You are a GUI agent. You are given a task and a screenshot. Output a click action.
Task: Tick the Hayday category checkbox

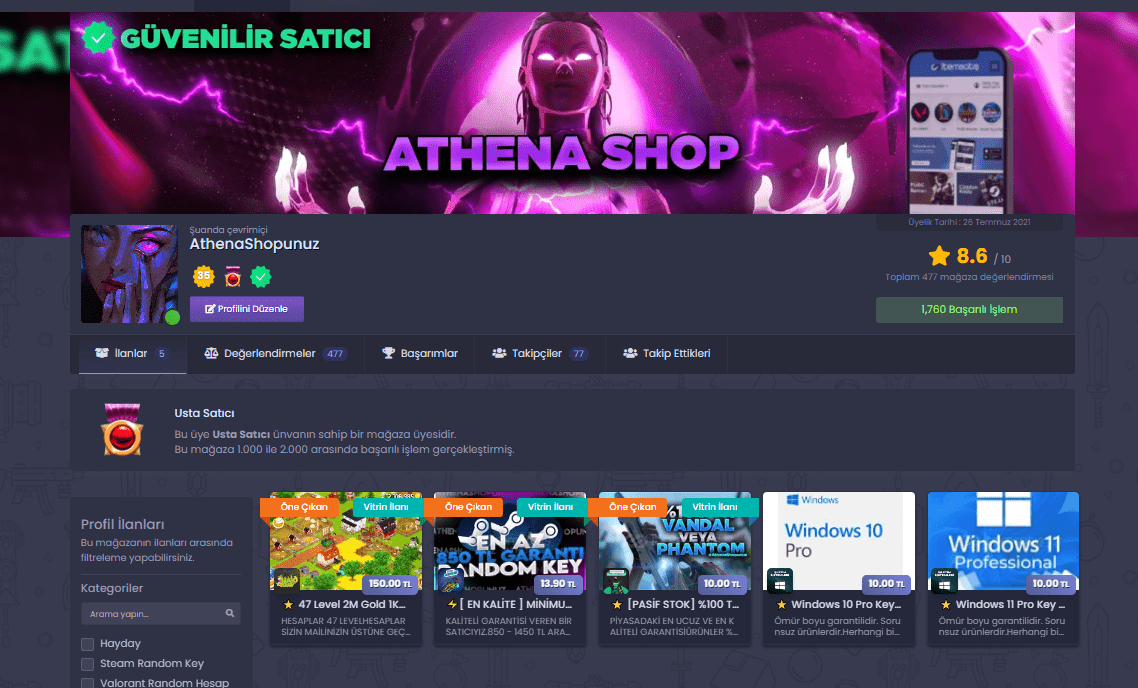88,644
